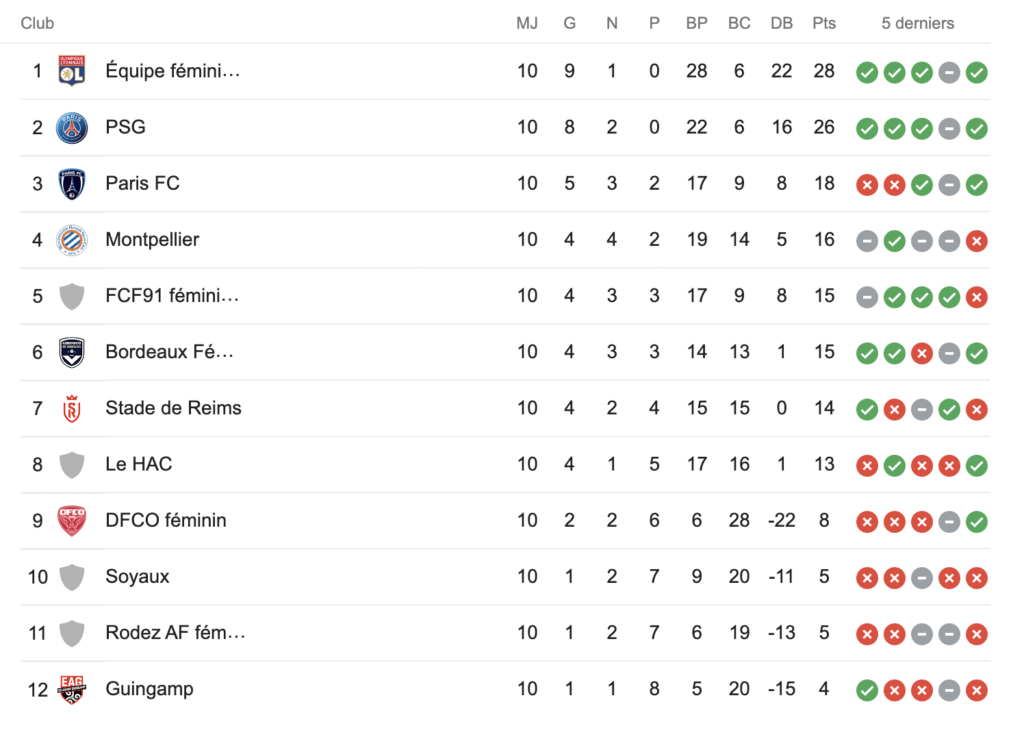Click the '5 derniers' column header
The width and height of the screenshot is (1024, 737).
tap(918, 24)
